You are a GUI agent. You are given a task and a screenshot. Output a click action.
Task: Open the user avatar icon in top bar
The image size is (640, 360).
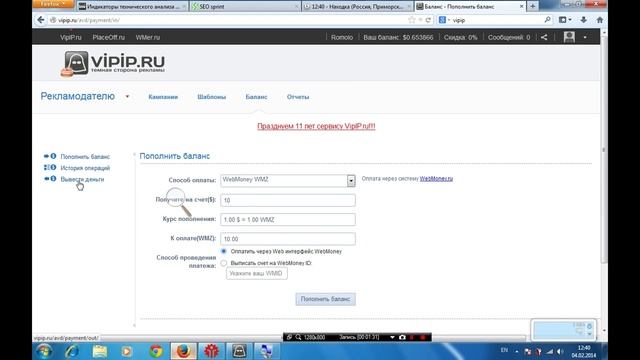(569, 37)
